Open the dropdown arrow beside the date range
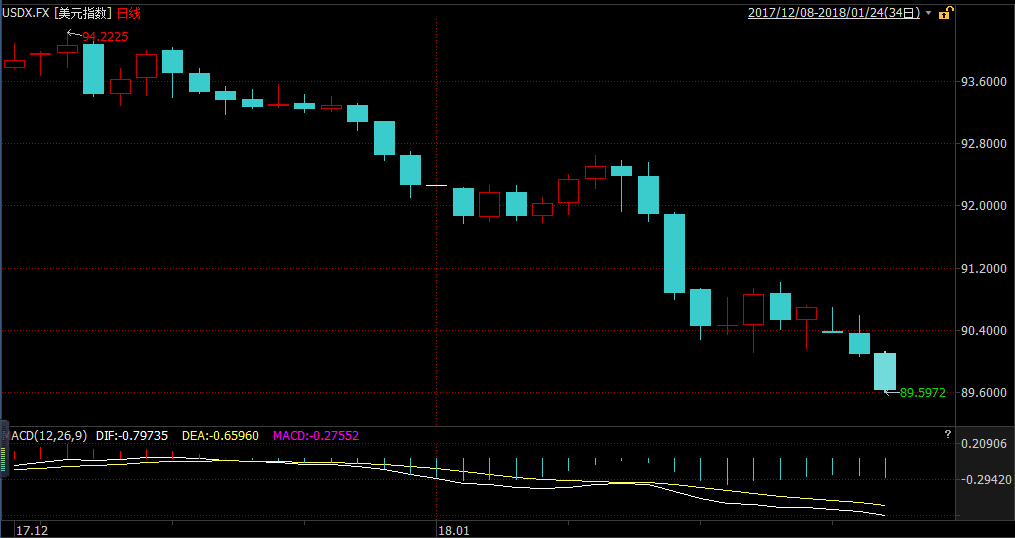1015x538 pixels. tap(929, 13)
